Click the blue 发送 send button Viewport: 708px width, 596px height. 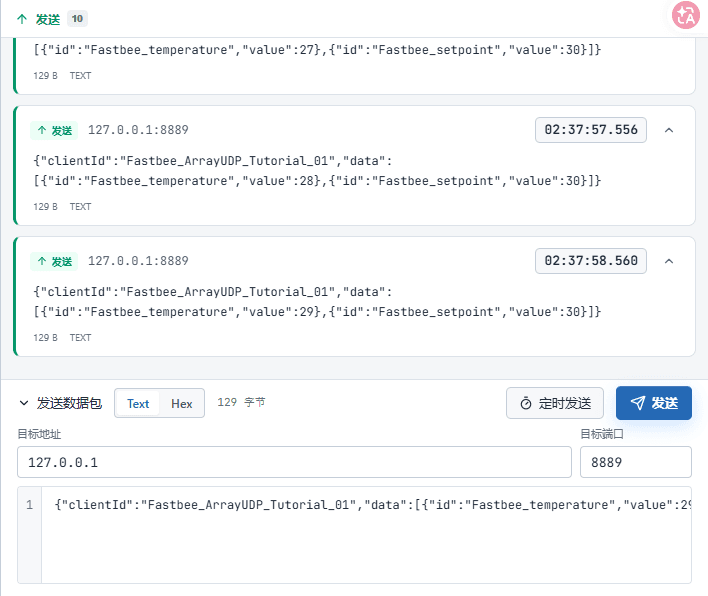[x=654, y=403]
